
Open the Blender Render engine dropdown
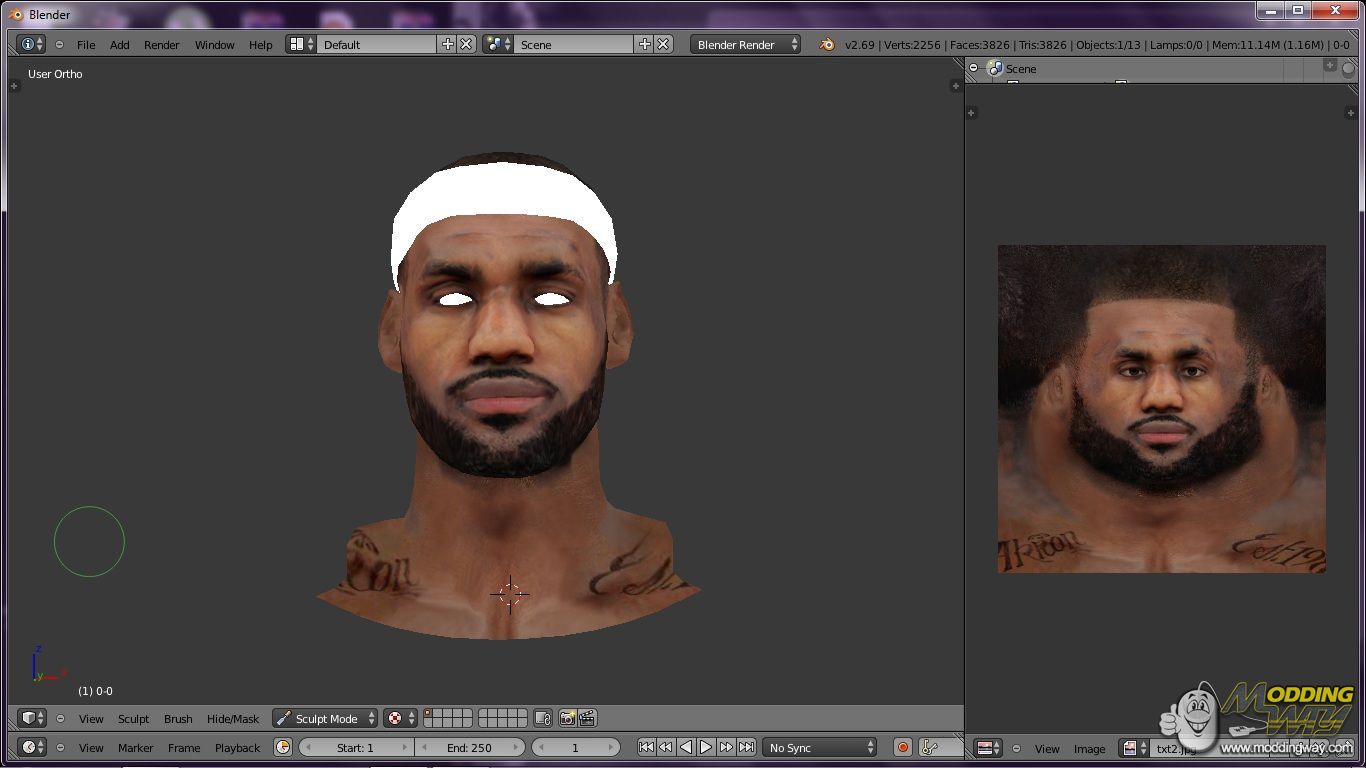coord(745,44)
